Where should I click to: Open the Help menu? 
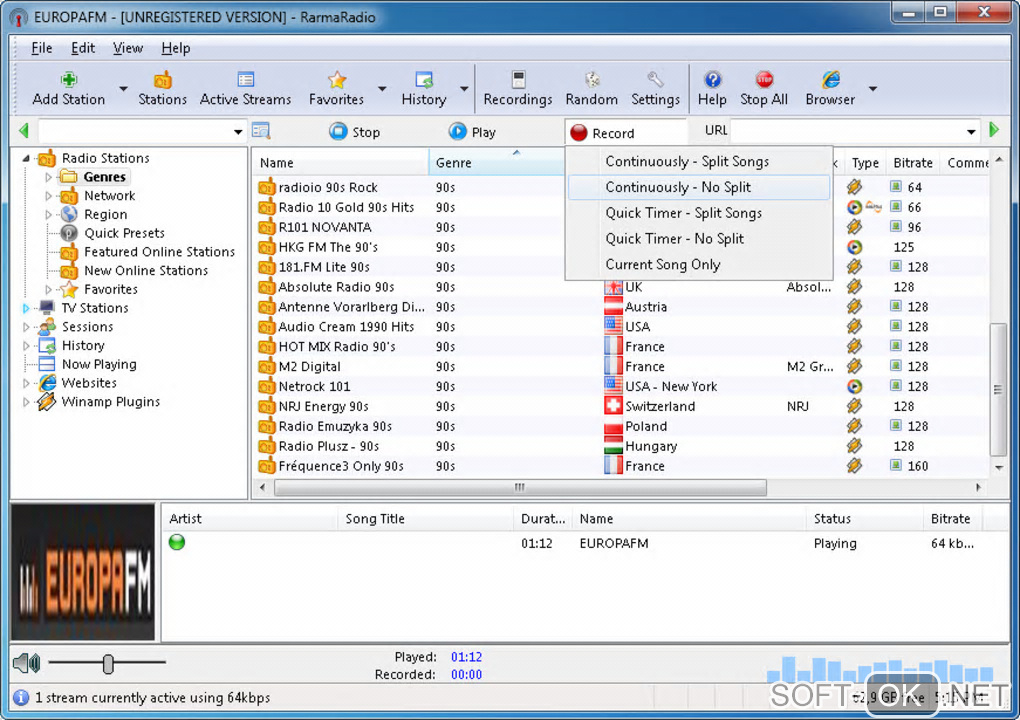pos(176,48)
